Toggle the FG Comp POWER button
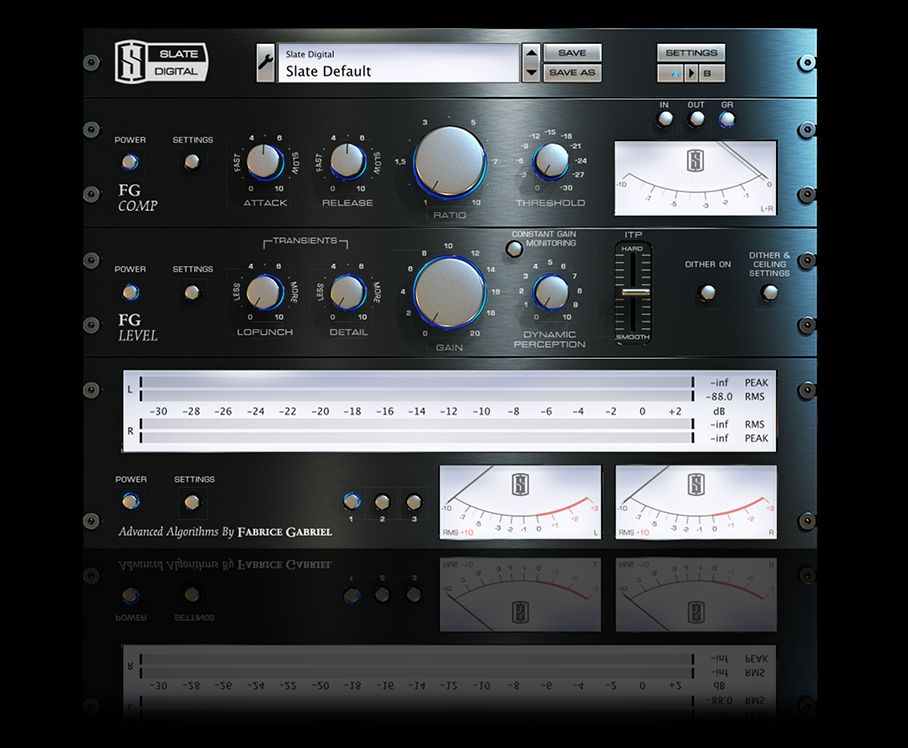 tap(131, 160)
